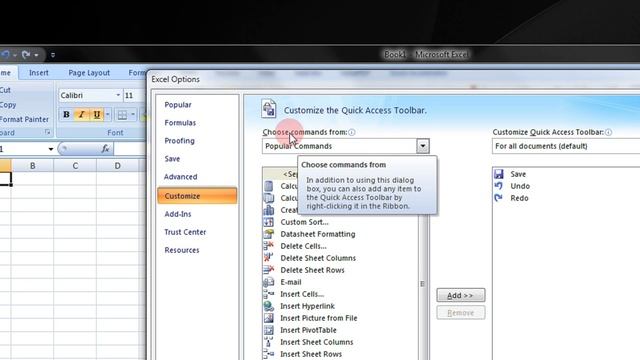Screen dimensions: 640x360
Task: Select Delete Sheet Rows icon
Action: [269, 270]
